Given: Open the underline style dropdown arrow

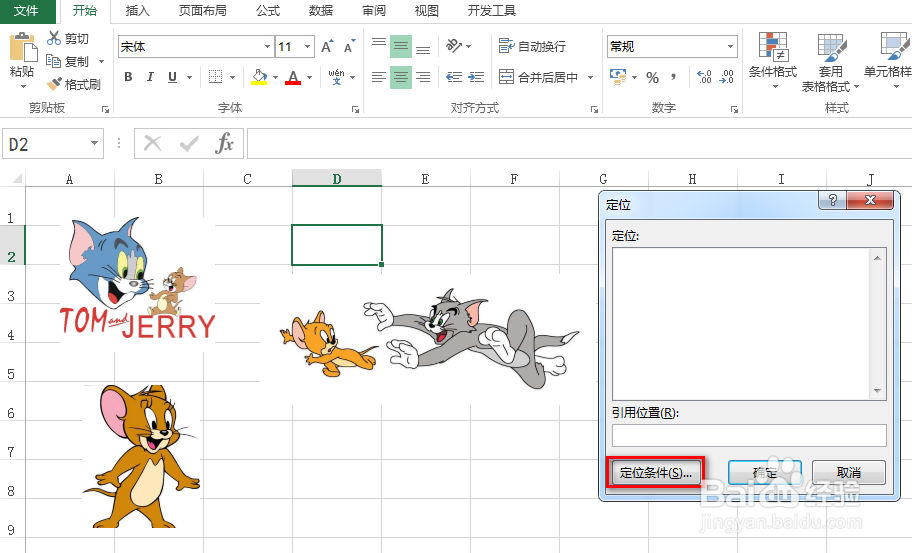Looking at the screenshot, I should click(x=189, y=77).
